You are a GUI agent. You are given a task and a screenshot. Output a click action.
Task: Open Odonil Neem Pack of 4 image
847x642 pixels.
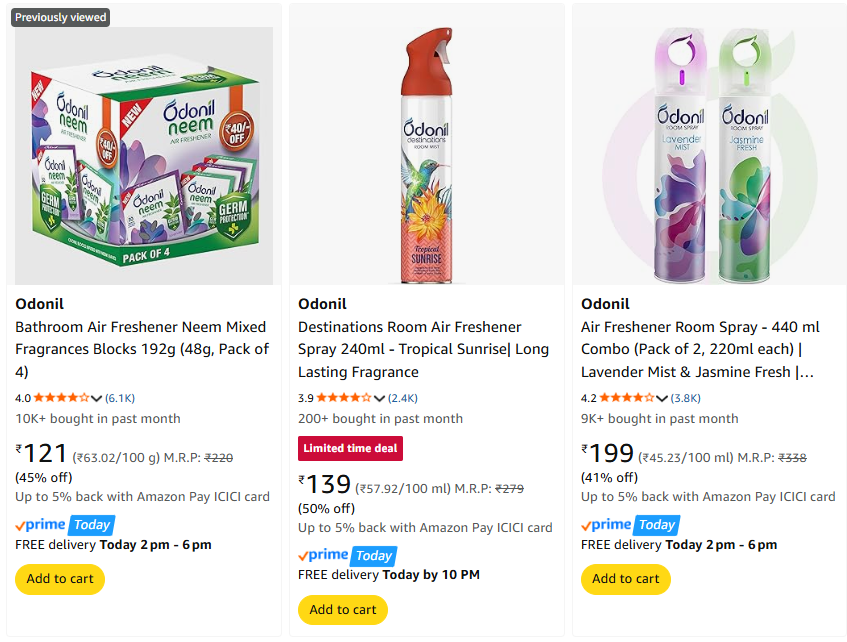click(x=144, y=155)
